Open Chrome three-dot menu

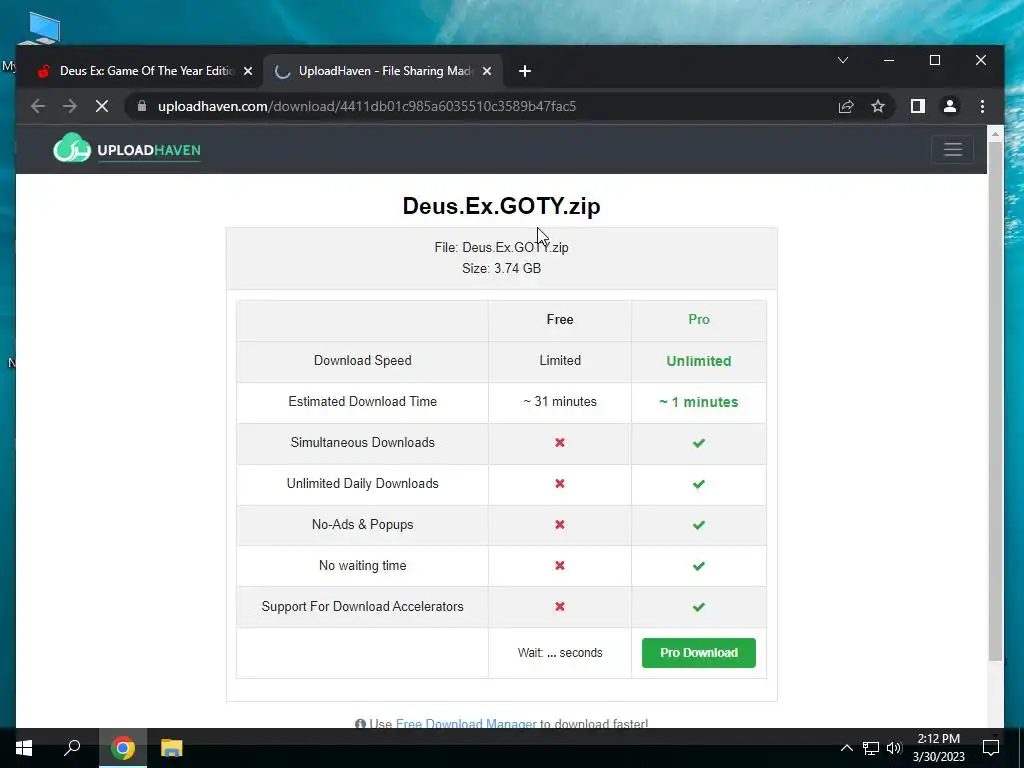(x=982, y=106)
